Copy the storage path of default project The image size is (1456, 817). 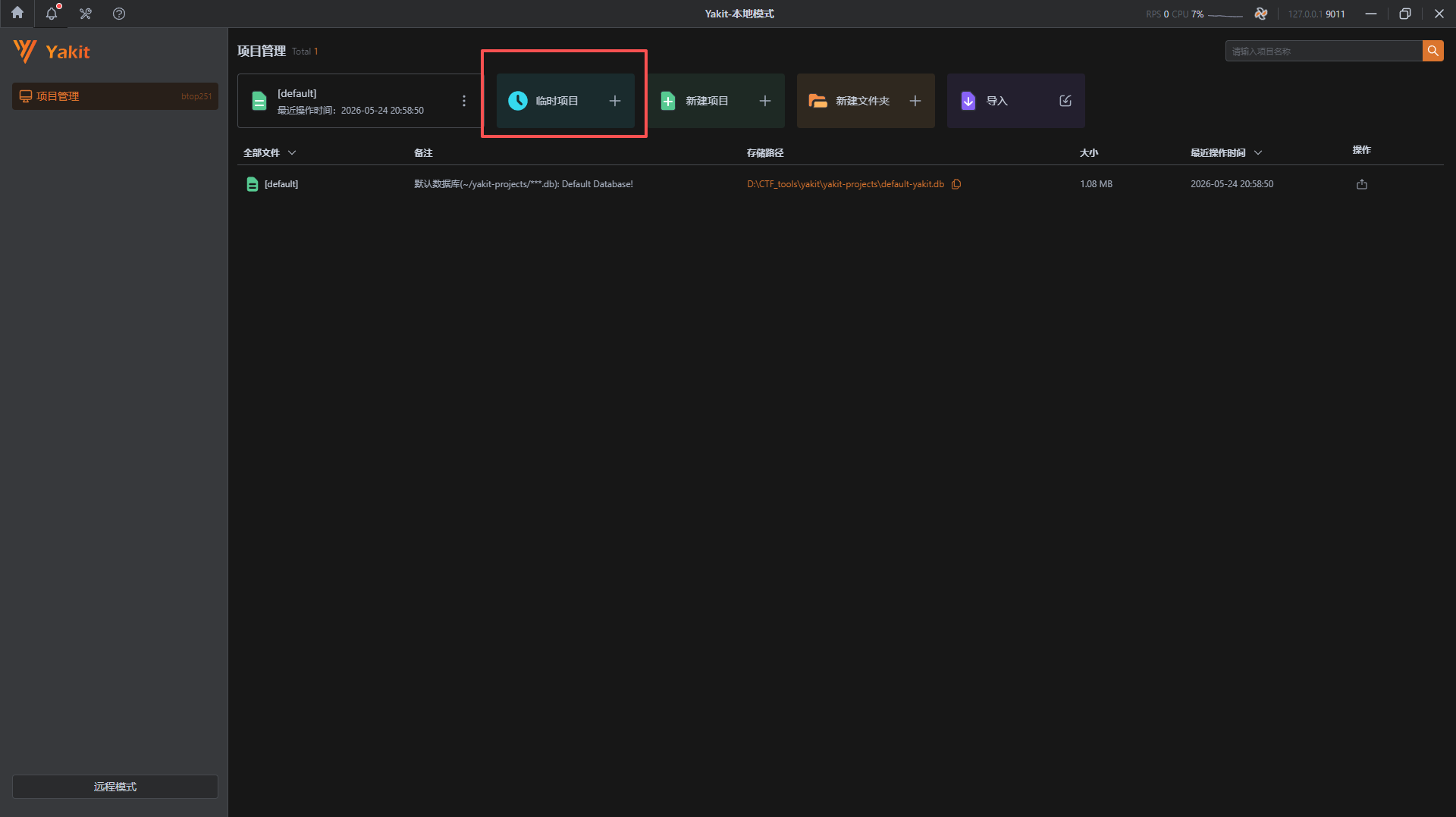click(956, 184)
